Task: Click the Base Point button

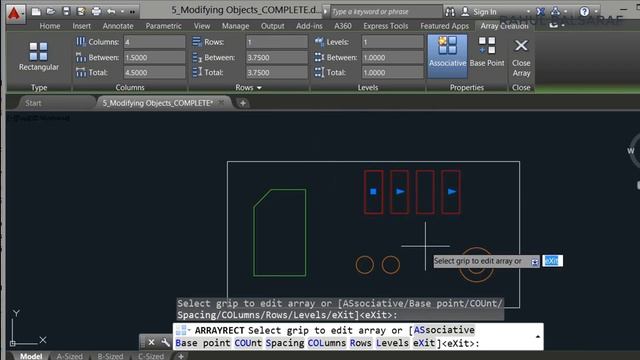Action: coord(487,52)
